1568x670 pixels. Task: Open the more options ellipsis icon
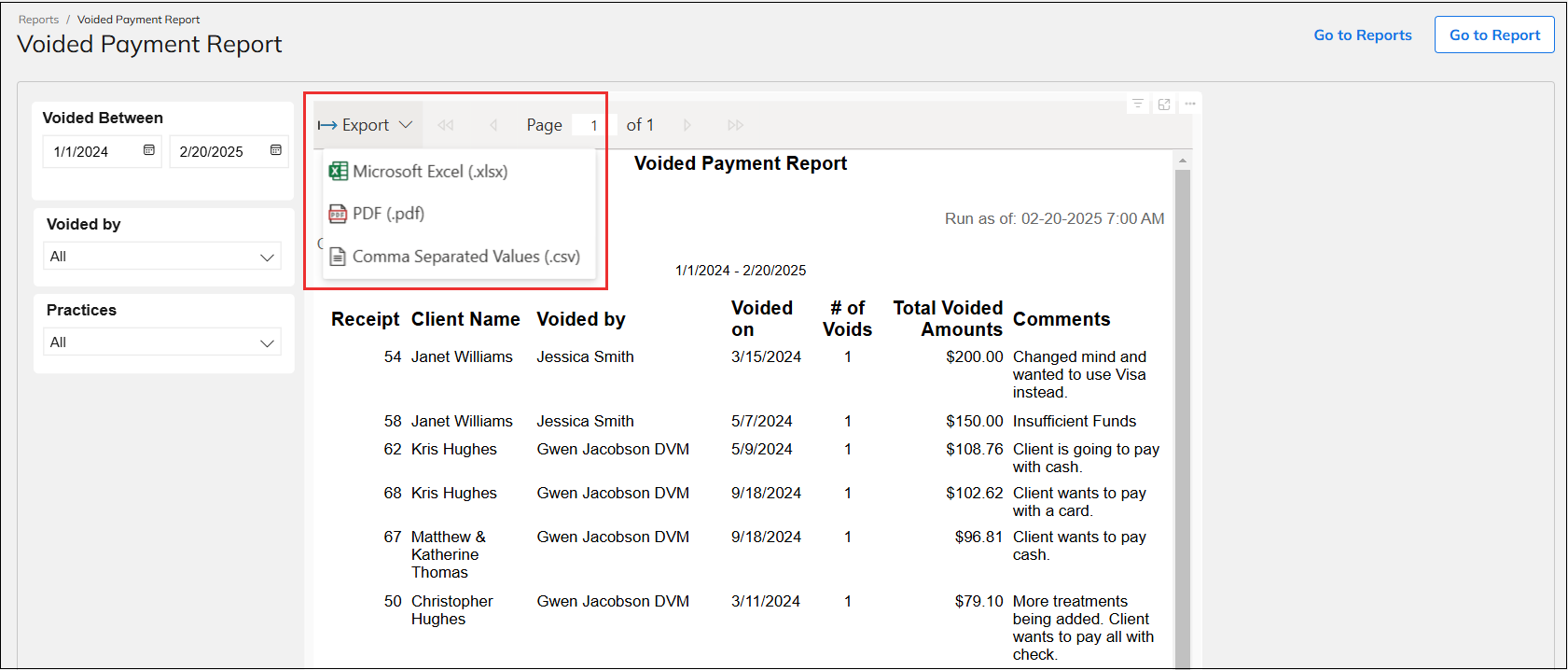coord(1190,104)
